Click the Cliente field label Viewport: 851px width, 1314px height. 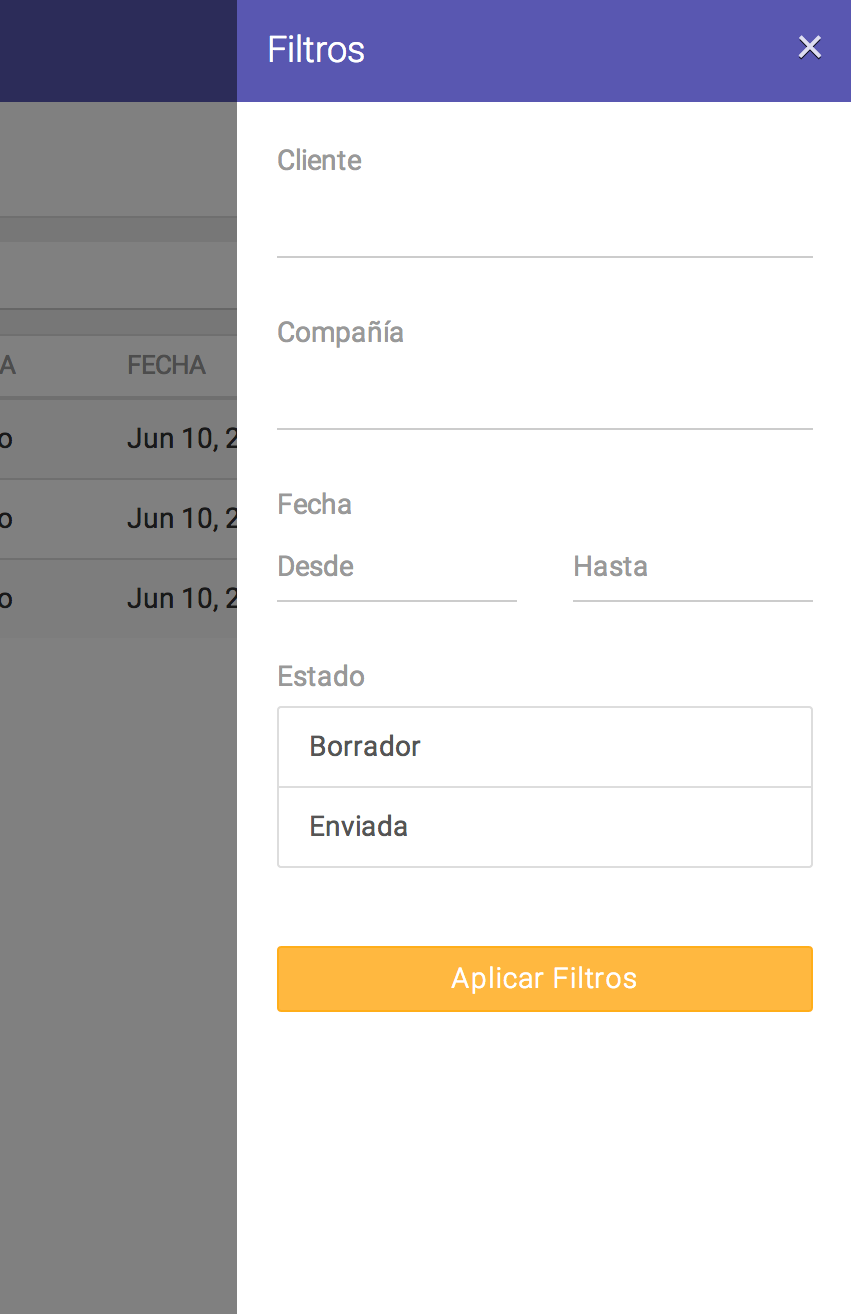click(x=319, y=160)
